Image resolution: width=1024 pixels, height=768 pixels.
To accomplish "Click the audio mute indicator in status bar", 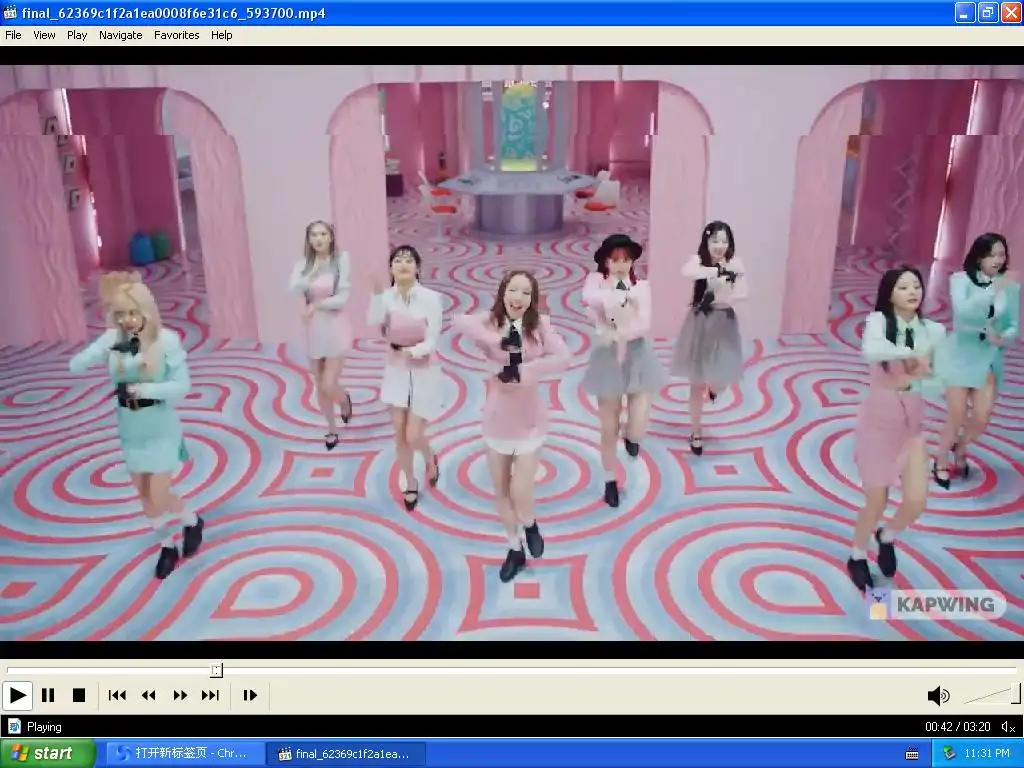I will pyautogui.click(x=1008, y=727).
